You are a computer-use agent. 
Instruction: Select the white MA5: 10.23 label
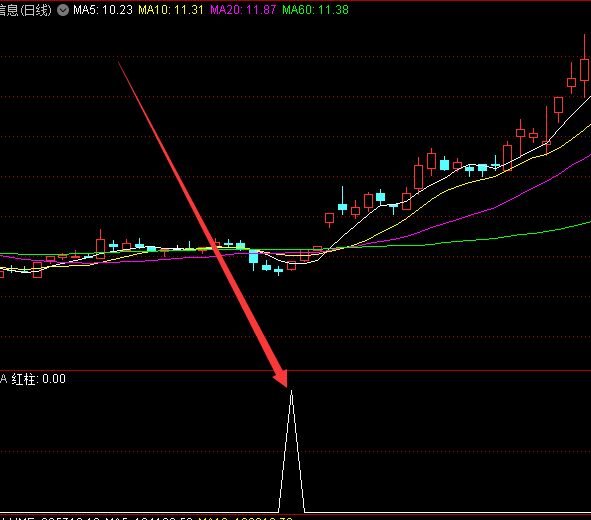[103, 10]
